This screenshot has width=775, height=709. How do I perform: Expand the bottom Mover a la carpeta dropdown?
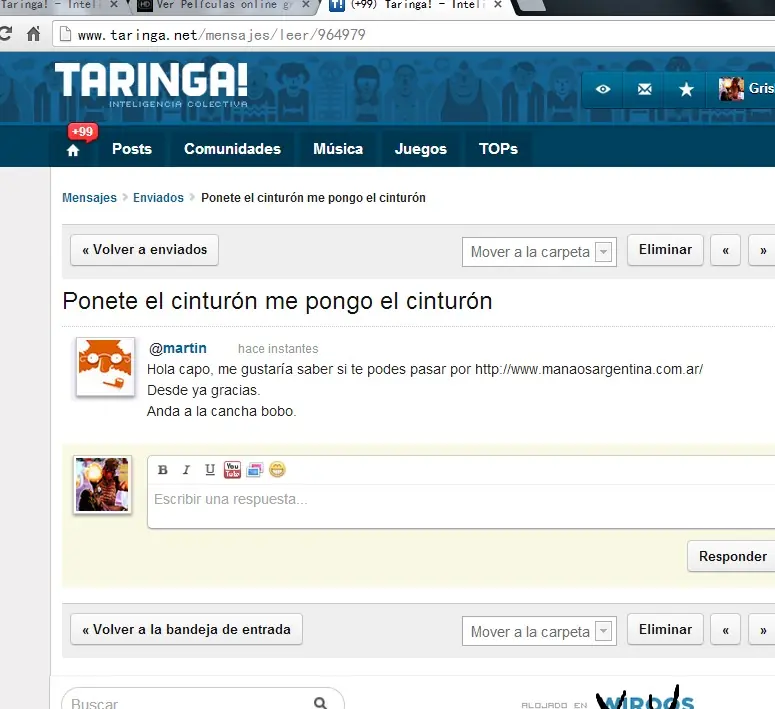(x=539, y=631)
